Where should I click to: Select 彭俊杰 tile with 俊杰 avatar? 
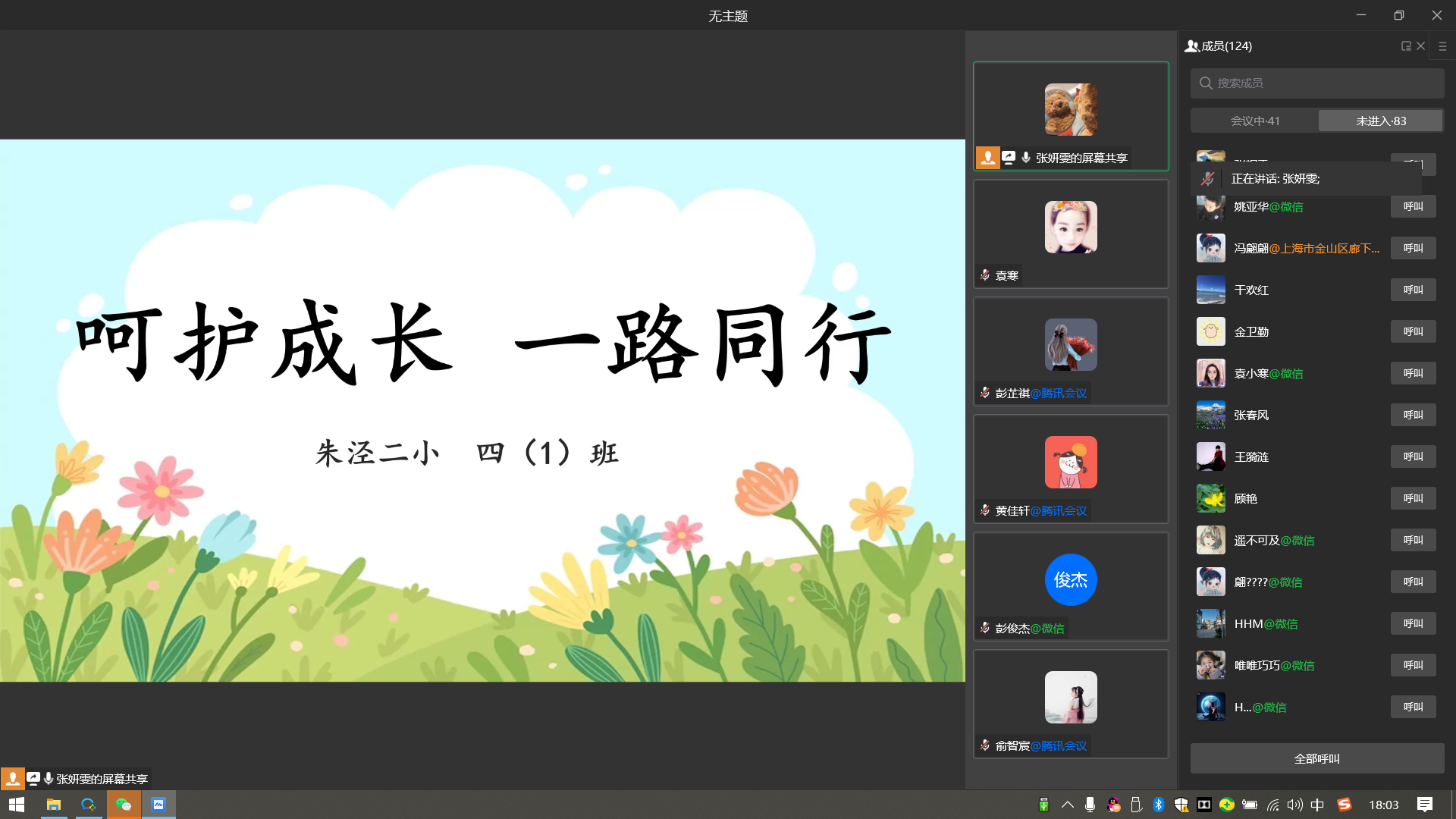[x=1071, y=586]
